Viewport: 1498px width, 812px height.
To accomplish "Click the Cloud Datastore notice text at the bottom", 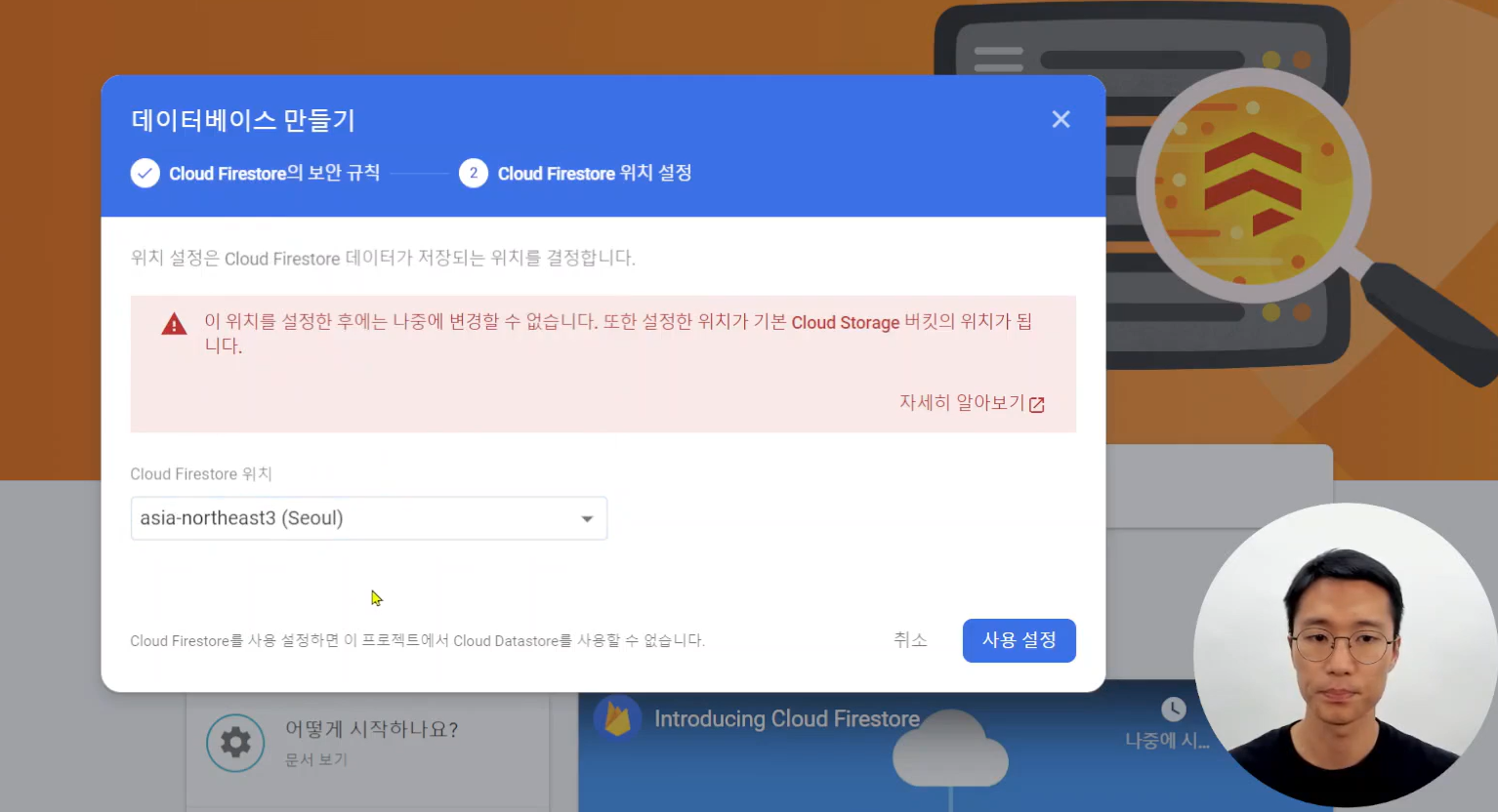I will click(417, 641).
